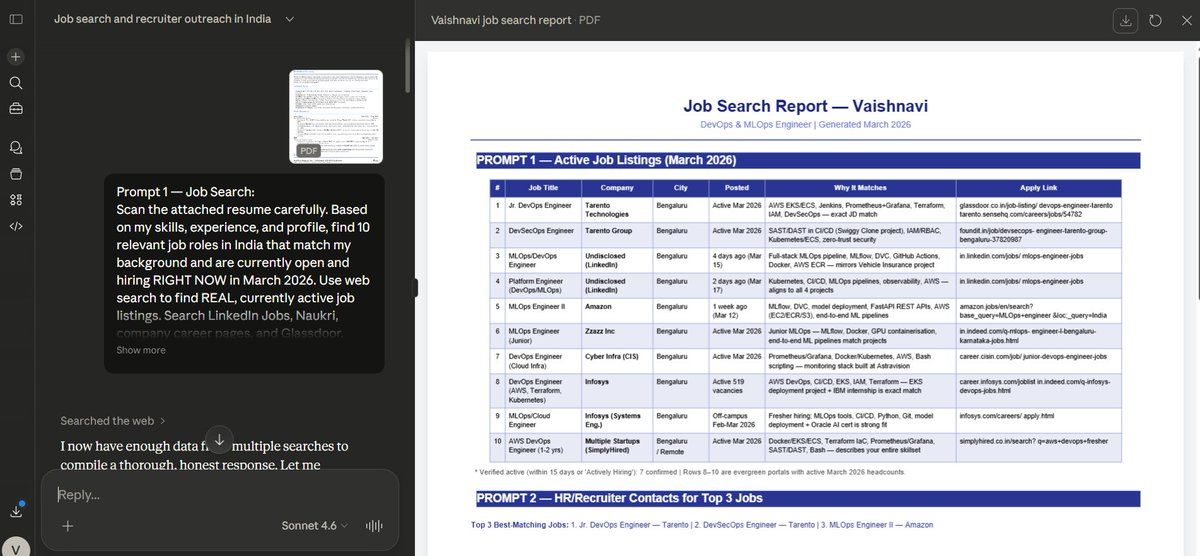Click the refresh icon in PDF header
Screen dimensions: 1200x556
coord(1155,20)
